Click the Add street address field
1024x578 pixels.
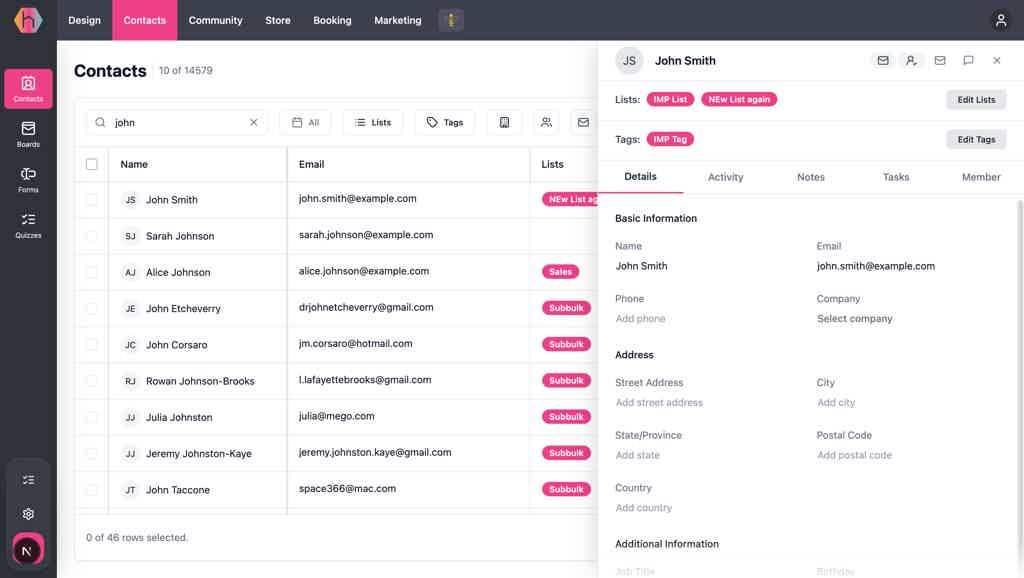point(659,402)
